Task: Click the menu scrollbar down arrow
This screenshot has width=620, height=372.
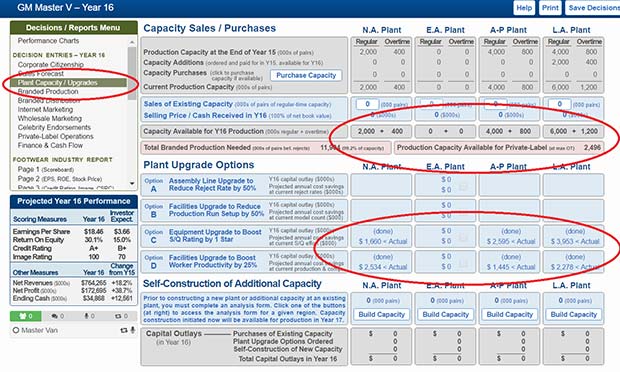Action: pos(132,184)
